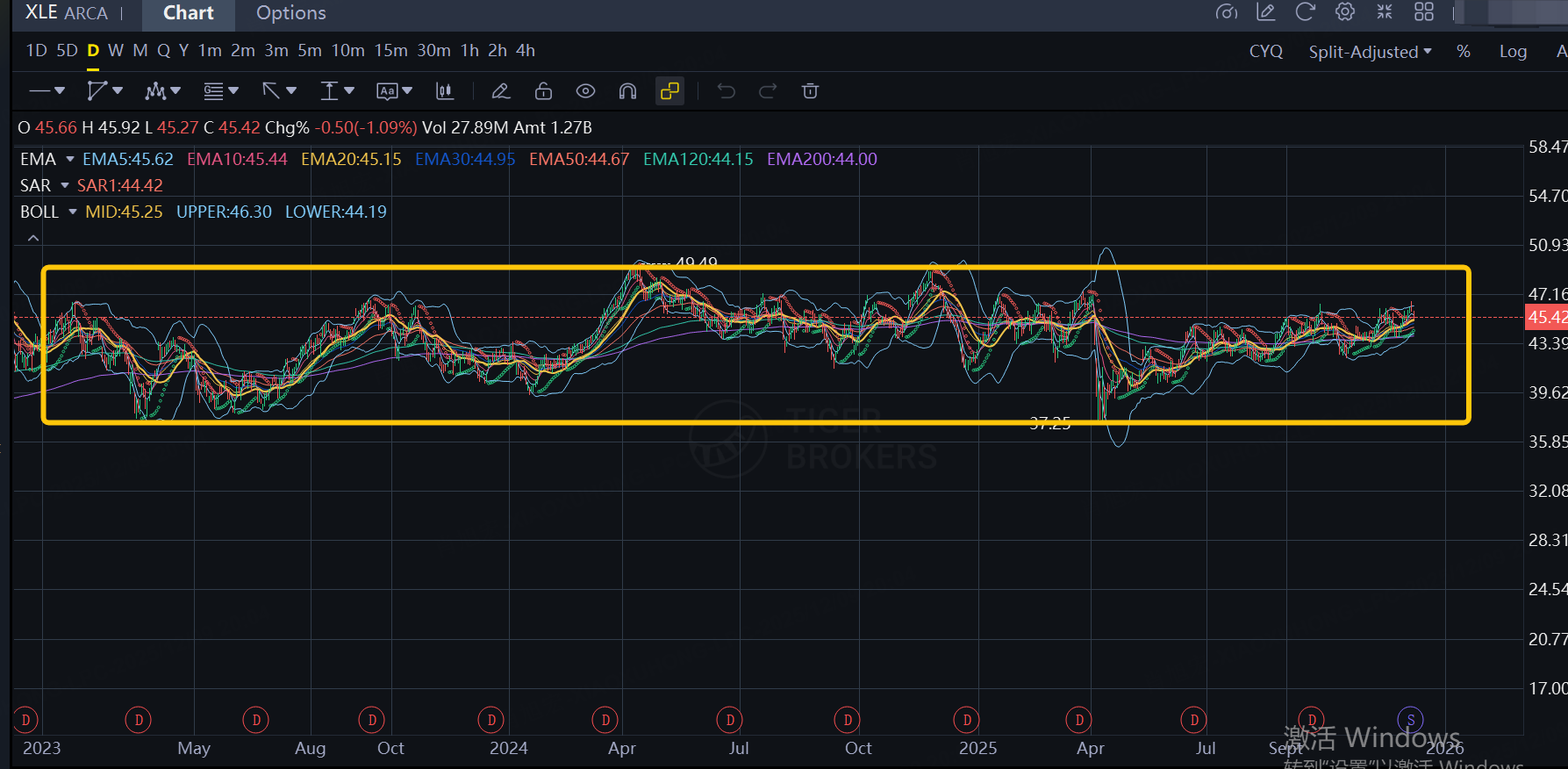The height and width of the screenshot is (769, 1568).
Task: Open the multi-chart grid layout icon
Action: coord(1423,12)
